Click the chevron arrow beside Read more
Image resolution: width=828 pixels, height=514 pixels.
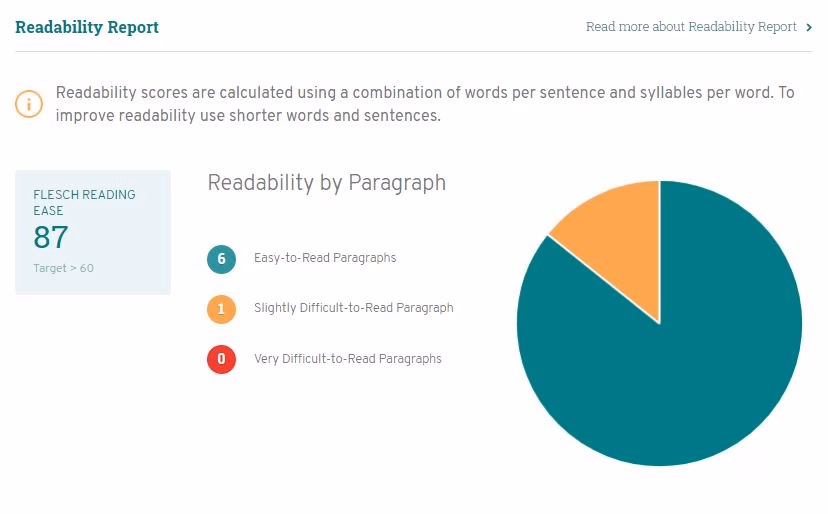[809, 27]
